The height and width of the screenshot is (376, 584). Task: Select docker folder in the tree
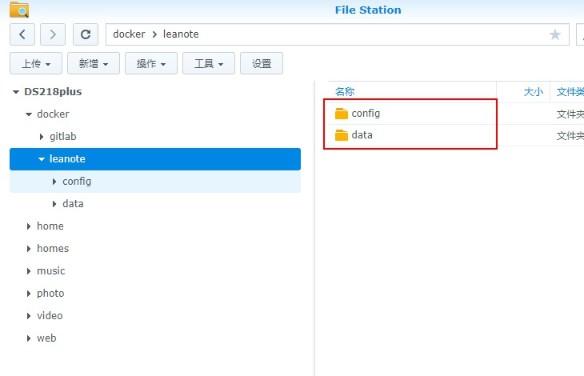pos(53,114)
